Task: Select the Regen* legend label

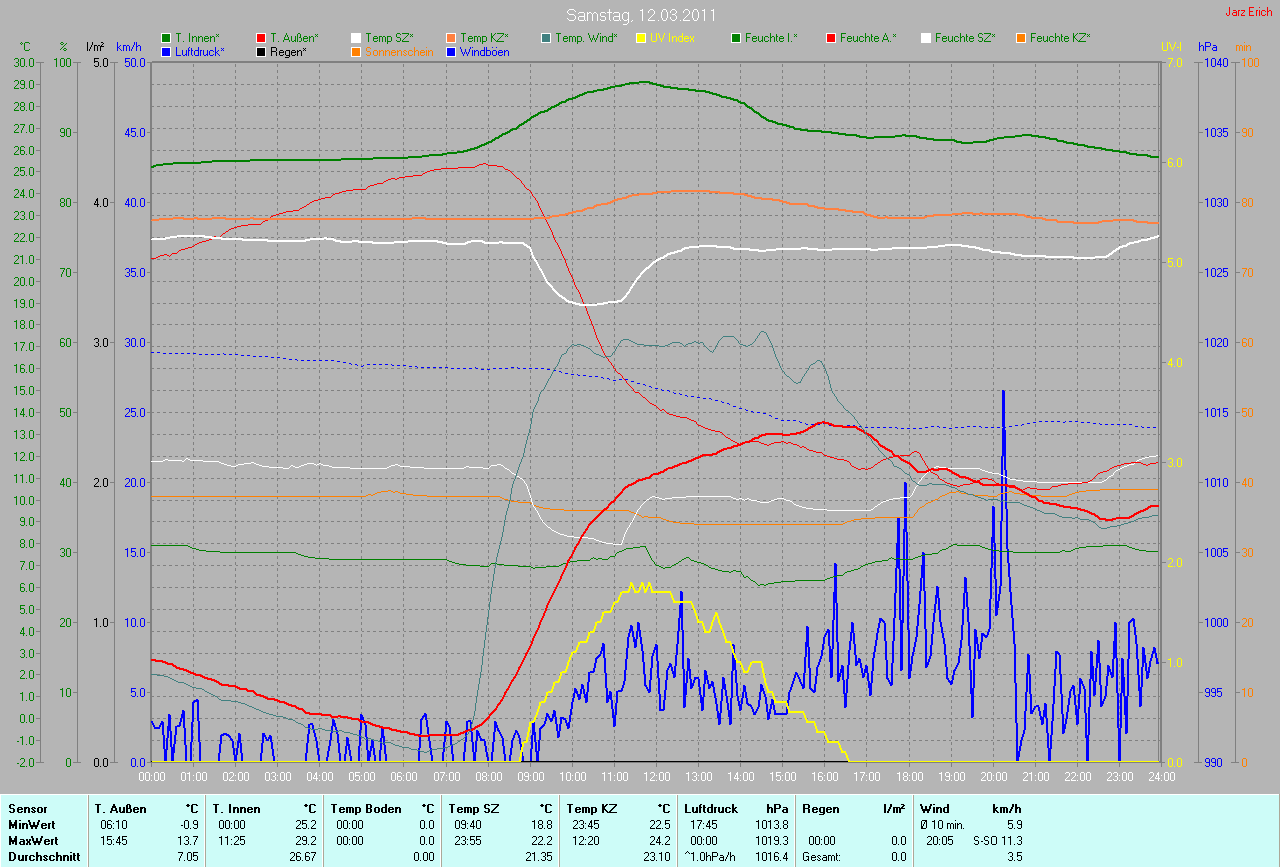Action: (289, 51)
